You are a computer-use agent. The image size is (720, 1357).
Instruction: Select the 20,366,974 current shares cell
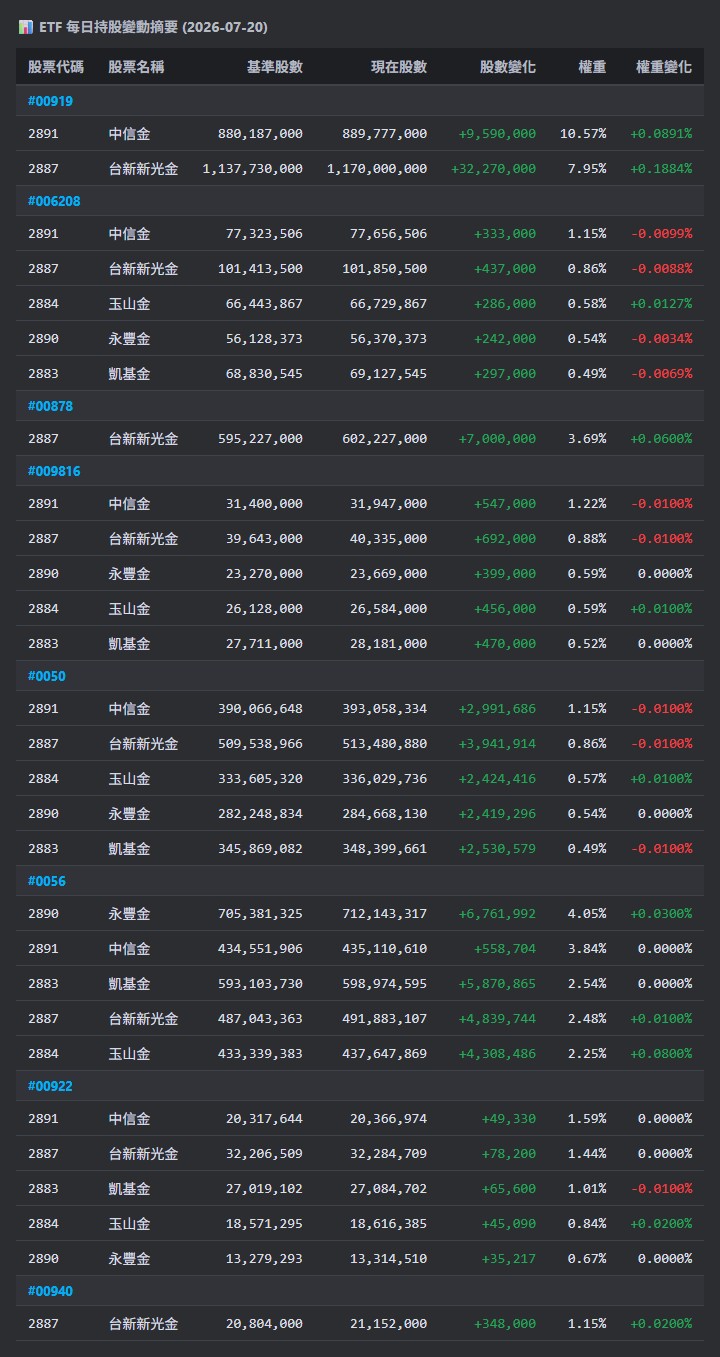388,1118
